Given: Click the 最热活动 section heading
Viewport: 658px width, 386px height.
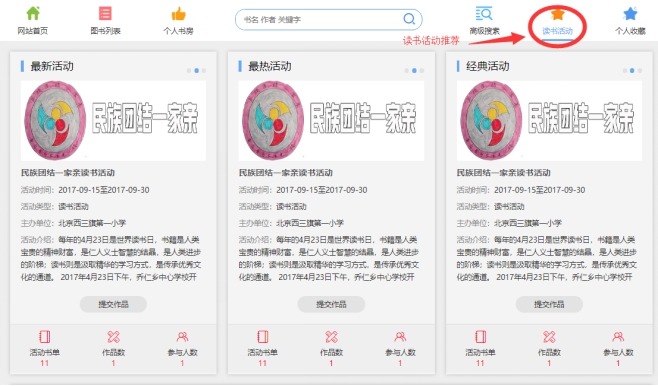Looking at the screenshot, I should [x=270, y=66].
